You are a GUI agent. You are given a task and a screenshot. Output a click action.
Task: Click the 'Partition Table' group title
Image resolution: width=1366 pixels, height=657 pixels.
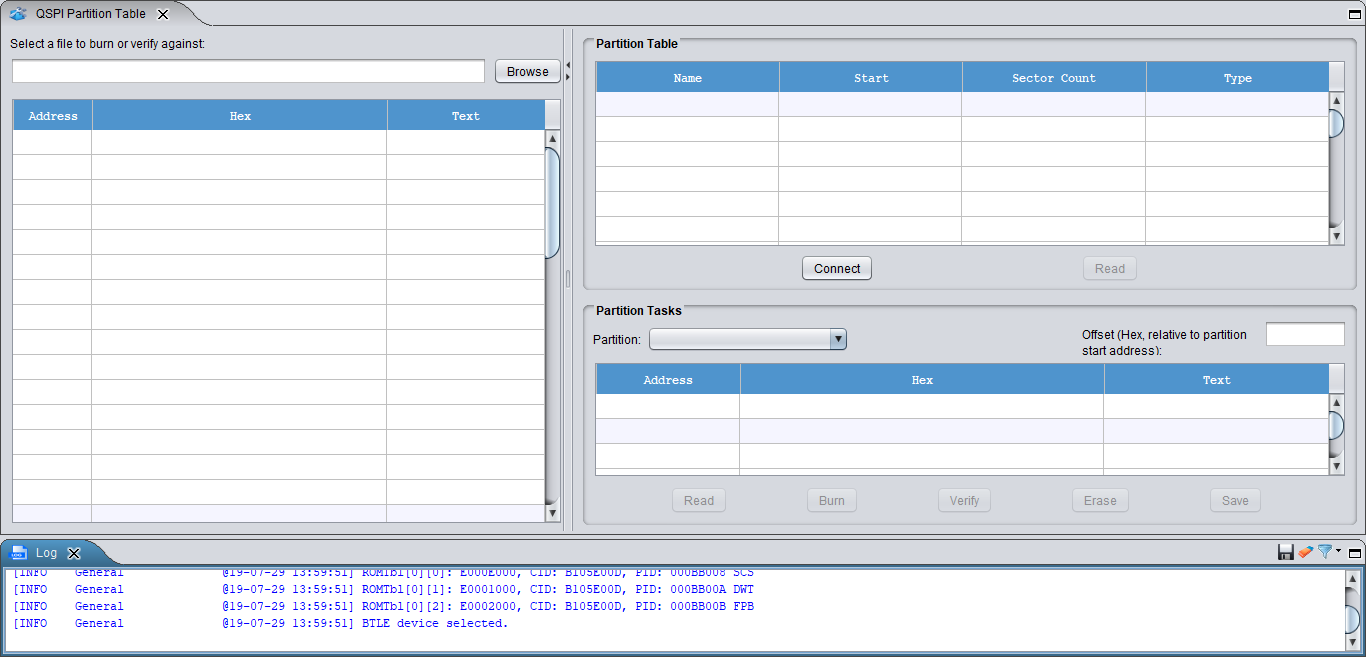pyautogui.click(x=637, y=44)
